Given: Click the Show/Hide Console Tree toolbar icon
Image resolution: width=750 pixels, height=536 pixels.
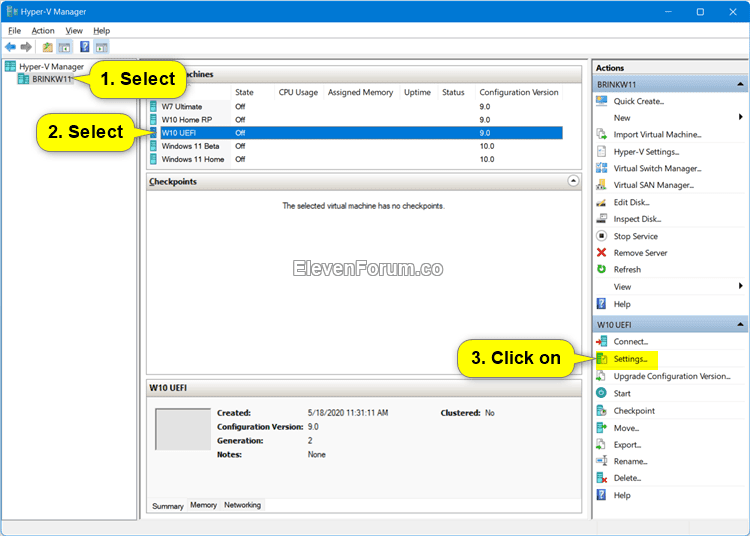Looking at the screenshot, I should tap(65, 47).
